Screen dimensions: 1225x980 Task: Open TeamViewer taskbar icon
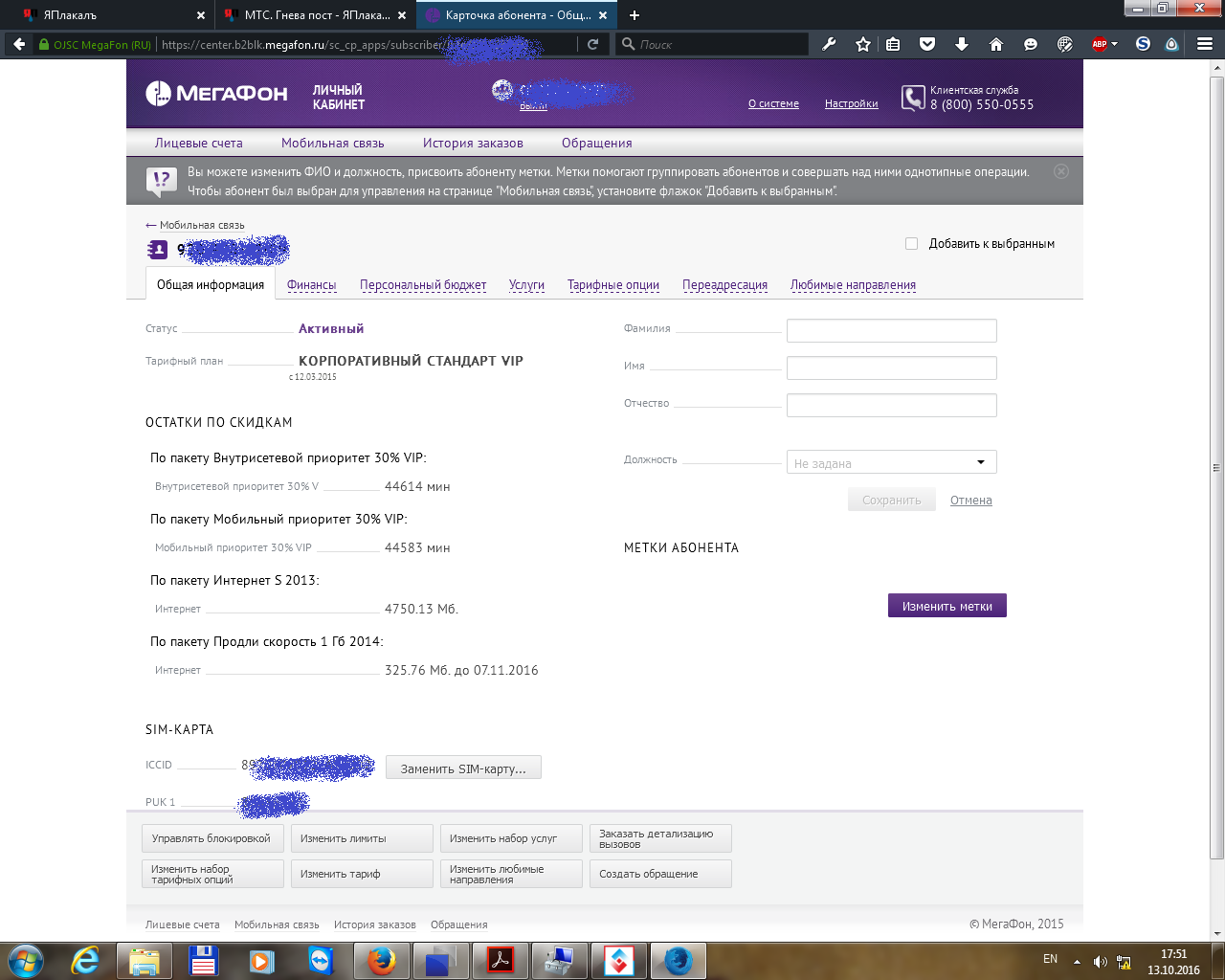(322, 961)
